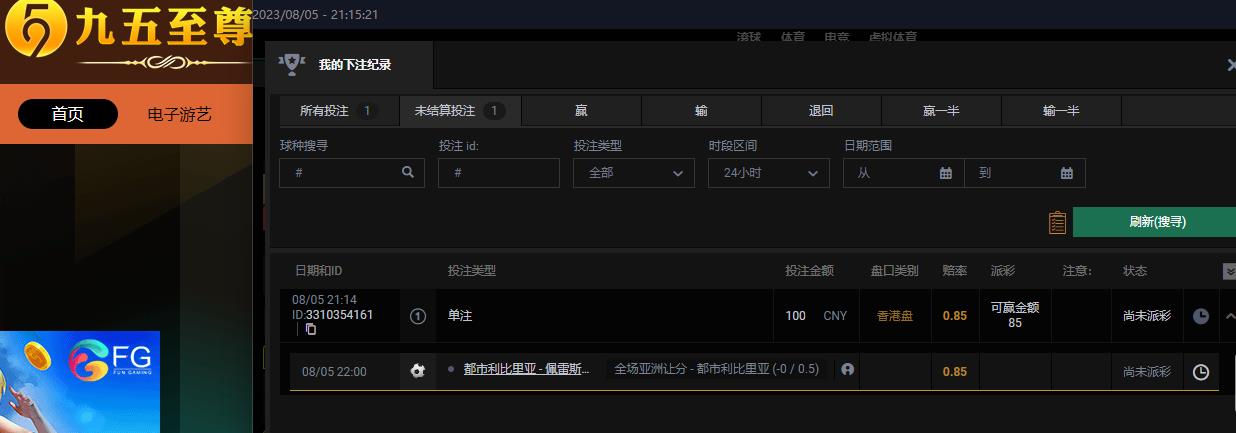Click the round info icon after 全场亚洲让分 text
The width and height of the screenshot is (1236, 433).
tap(848, 369)
